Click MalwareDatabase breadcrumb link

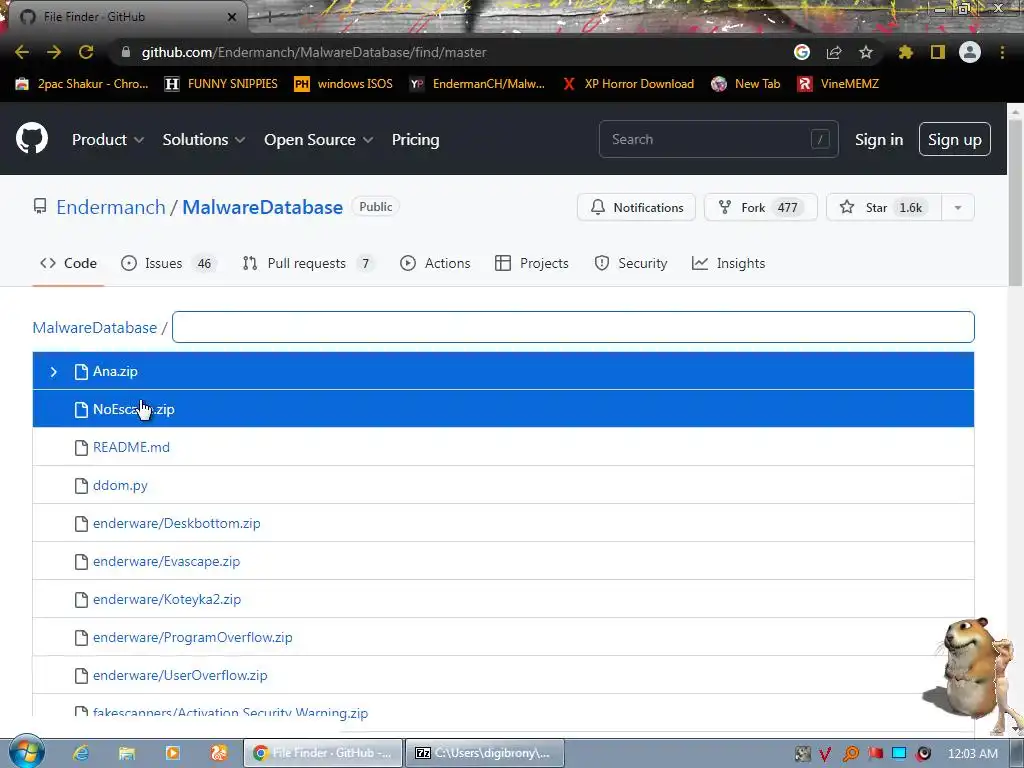tap(95, 327)
